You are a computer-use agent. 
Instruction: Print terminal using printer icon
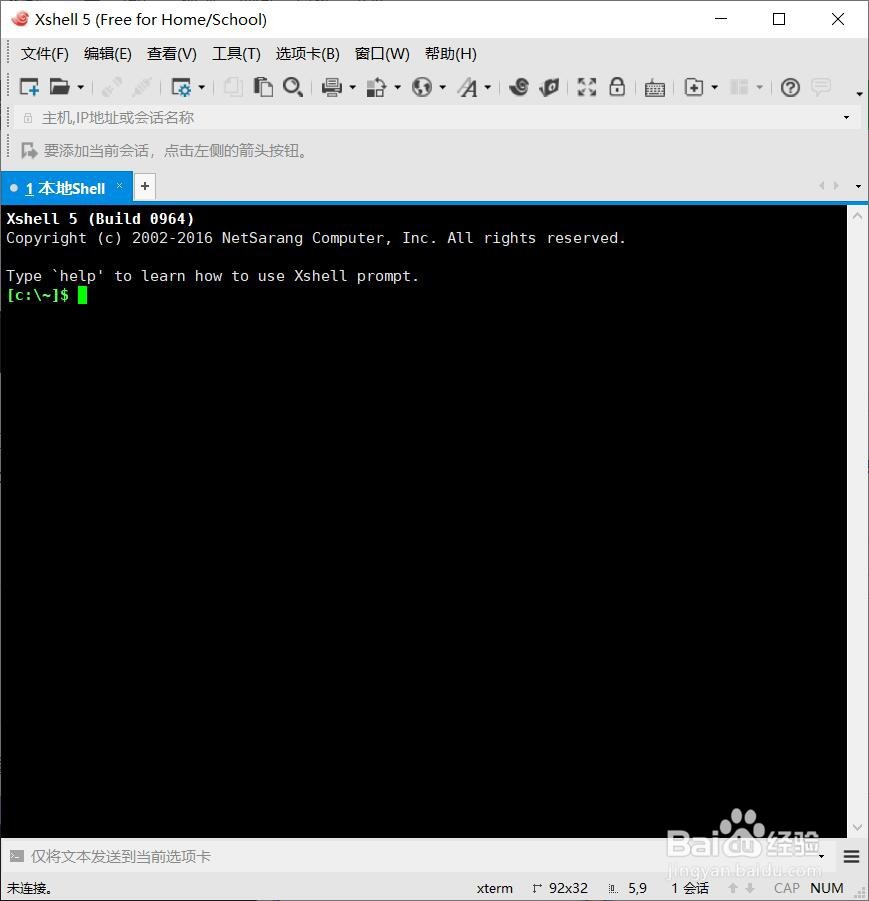332,87
